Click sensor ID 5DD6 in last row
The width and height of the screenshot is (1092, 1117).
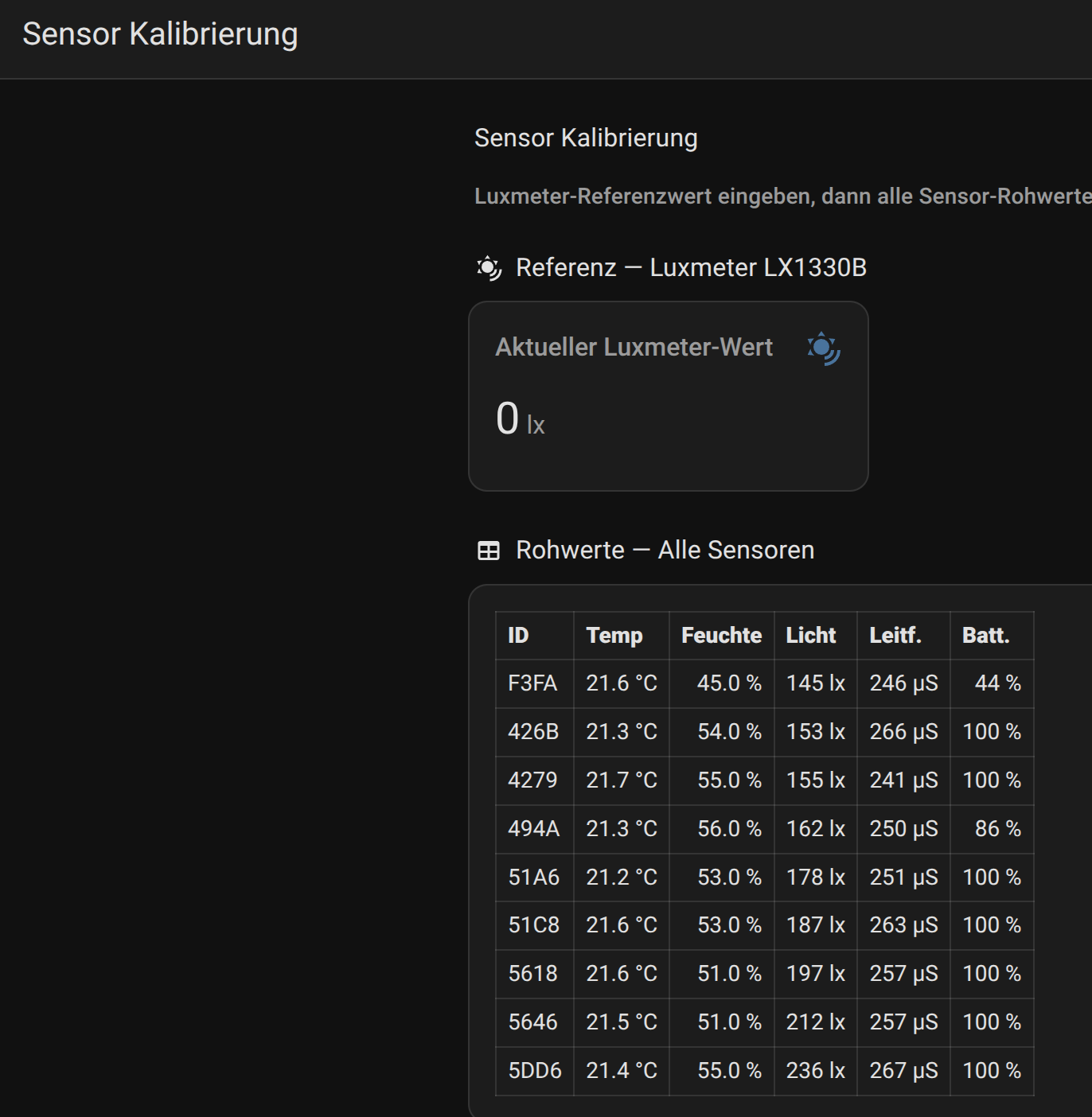(x=535, y=1071)
